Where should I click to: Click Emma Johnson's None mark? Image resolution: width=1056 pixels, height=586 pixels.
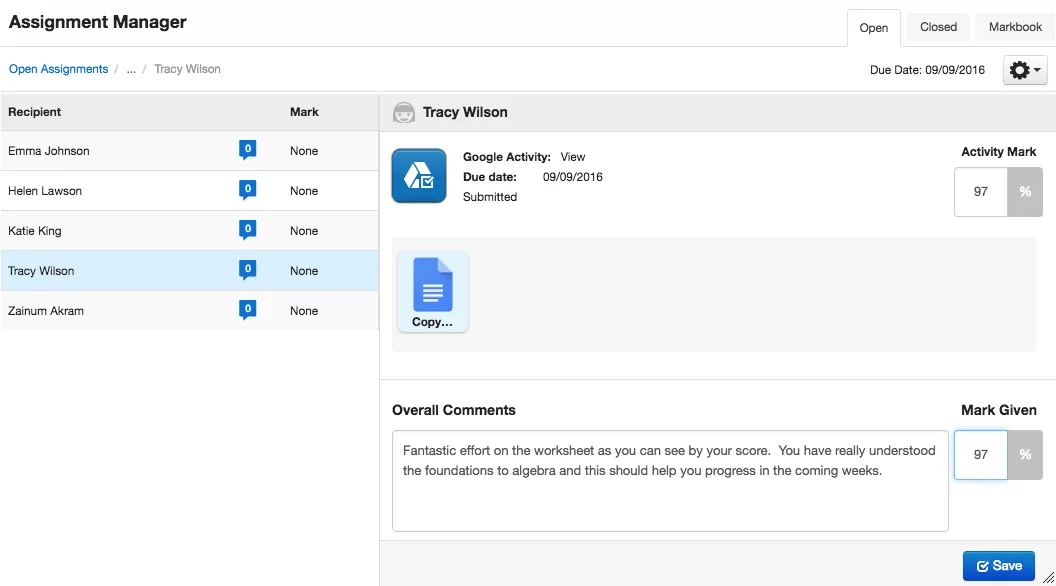304,151
